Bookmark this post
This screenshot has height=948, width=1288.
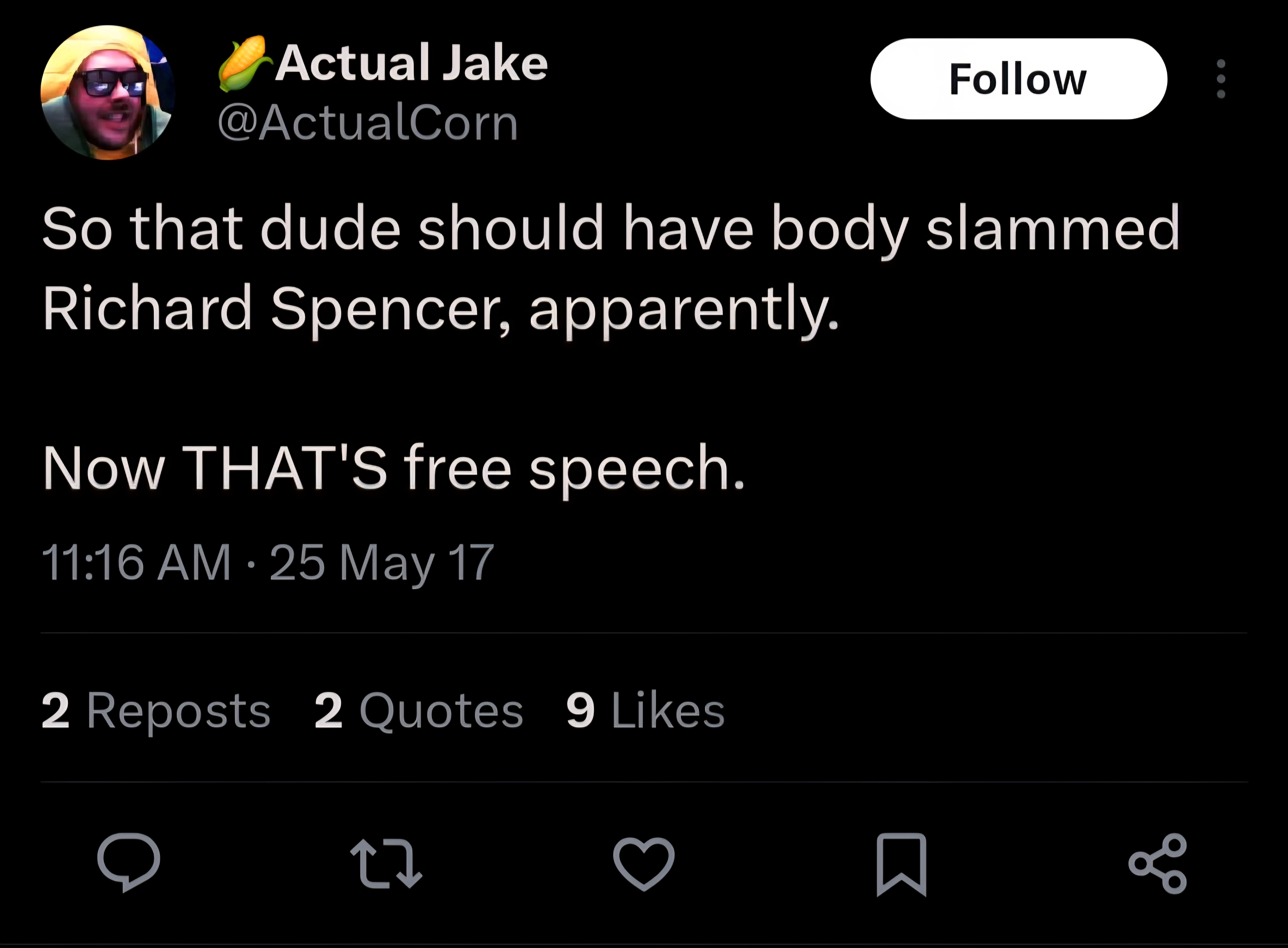(x=901, y=864)
